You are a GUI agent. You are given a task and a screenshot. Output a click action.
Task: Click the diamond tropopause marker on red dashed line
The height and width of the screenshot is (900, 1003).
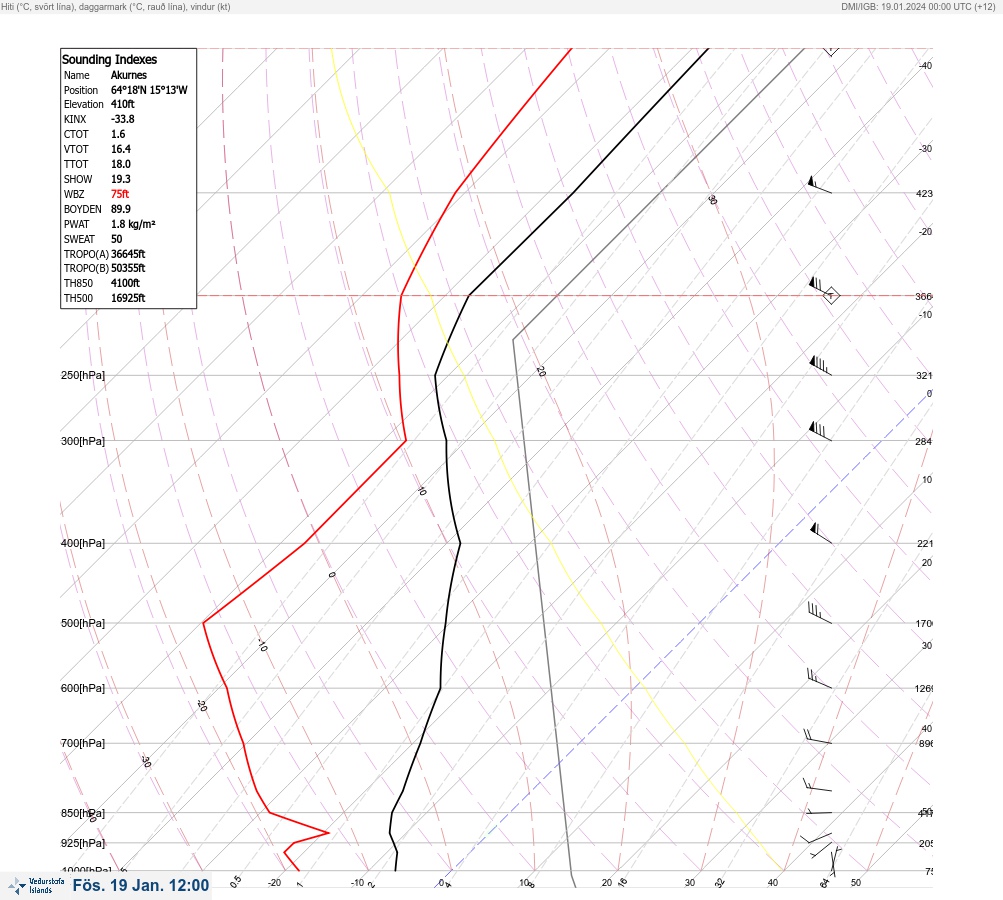831,296
